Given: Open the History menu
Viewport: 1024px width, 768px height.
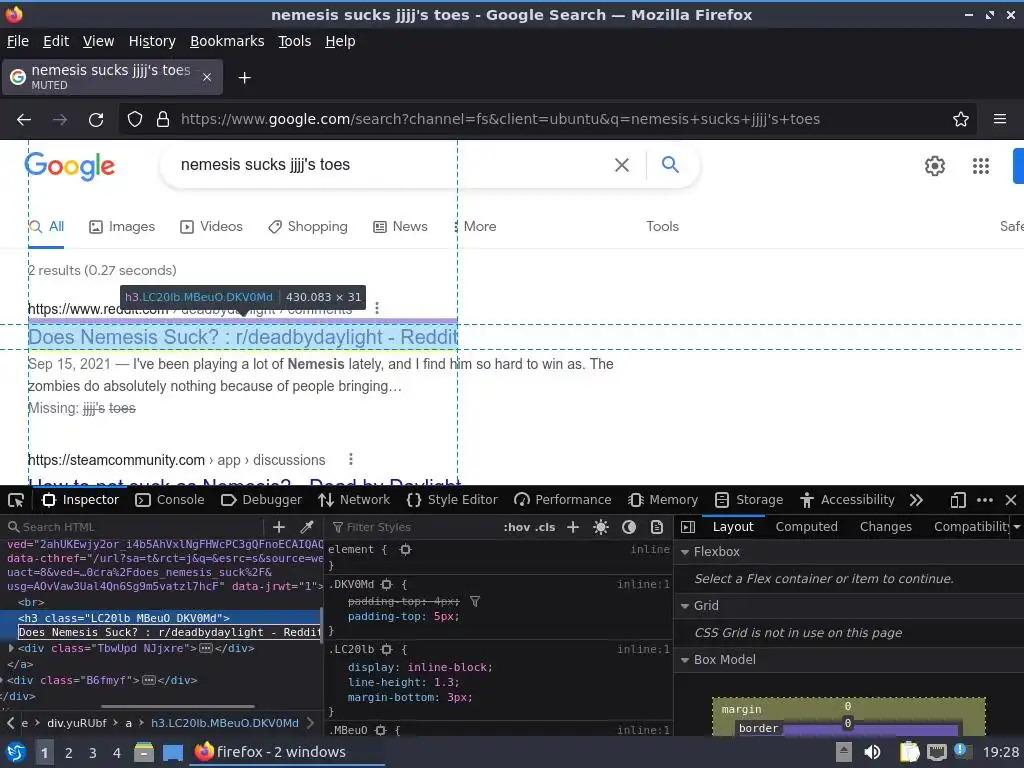Looking at the screenshot, I should [x=152, y=41].
